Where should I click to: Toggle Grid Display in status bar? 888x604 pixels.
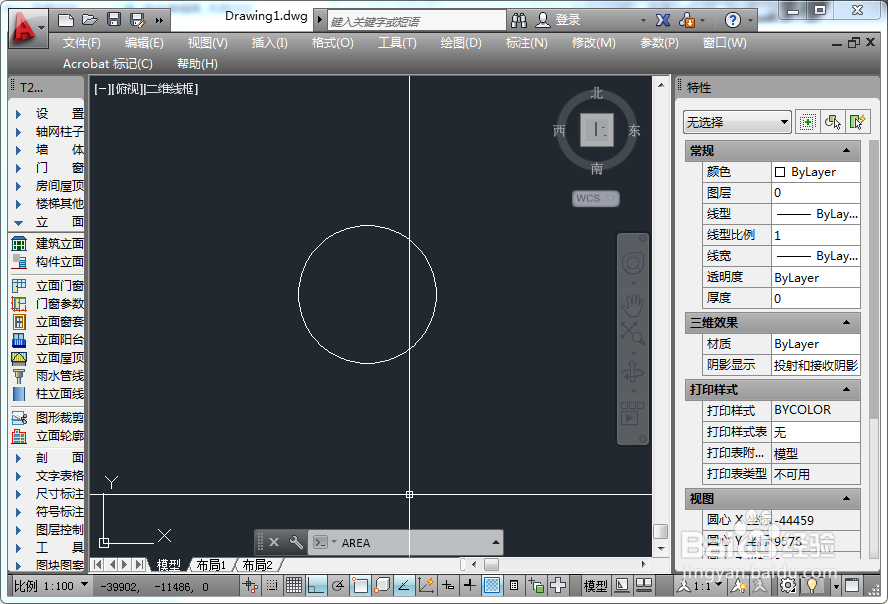point(293,585)
